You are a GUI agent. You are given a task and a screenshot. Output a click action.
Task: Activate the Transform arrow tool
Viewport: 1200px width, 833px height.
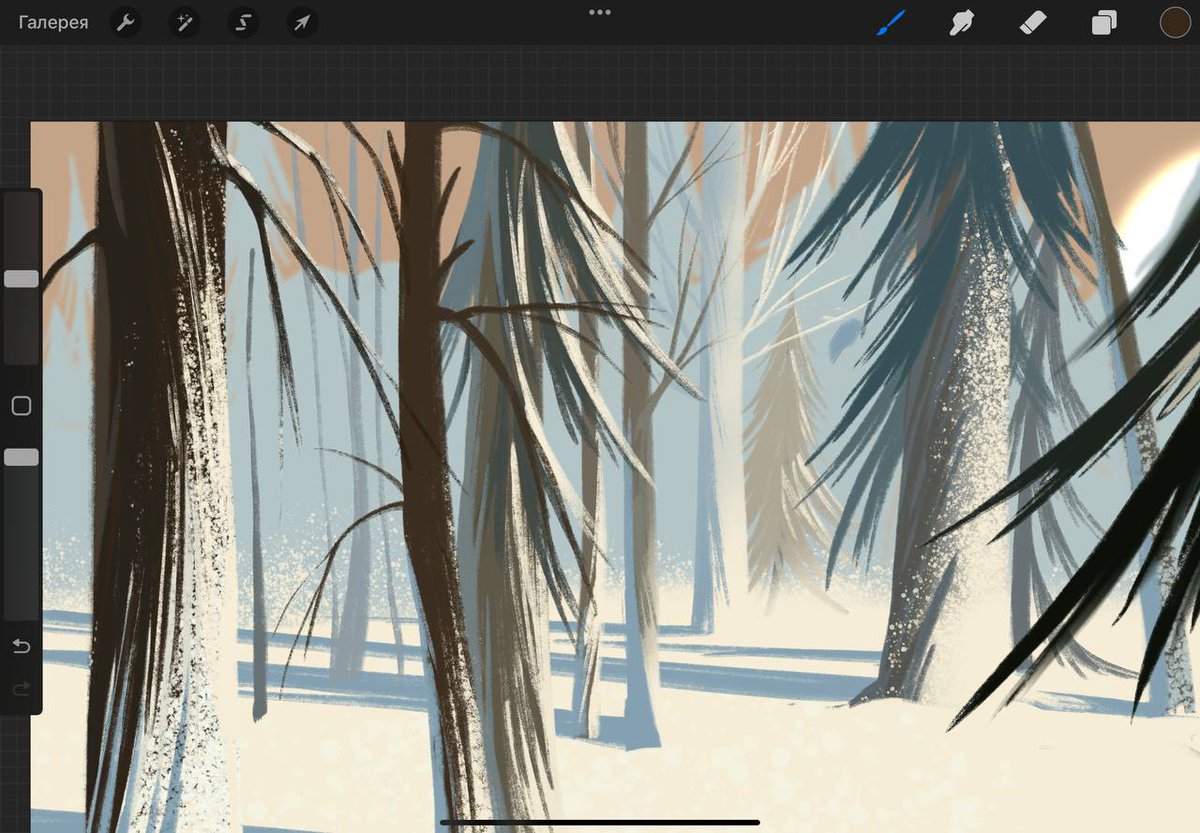pyautogui.click(x=302, y=22)
